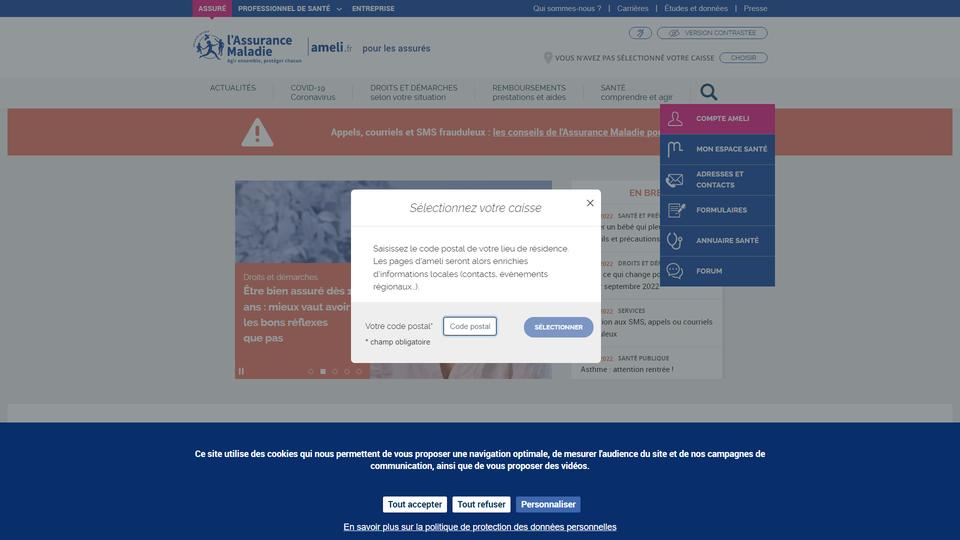
Task: Open the Annuaire Santé text label
Action: tap(727, 241)
